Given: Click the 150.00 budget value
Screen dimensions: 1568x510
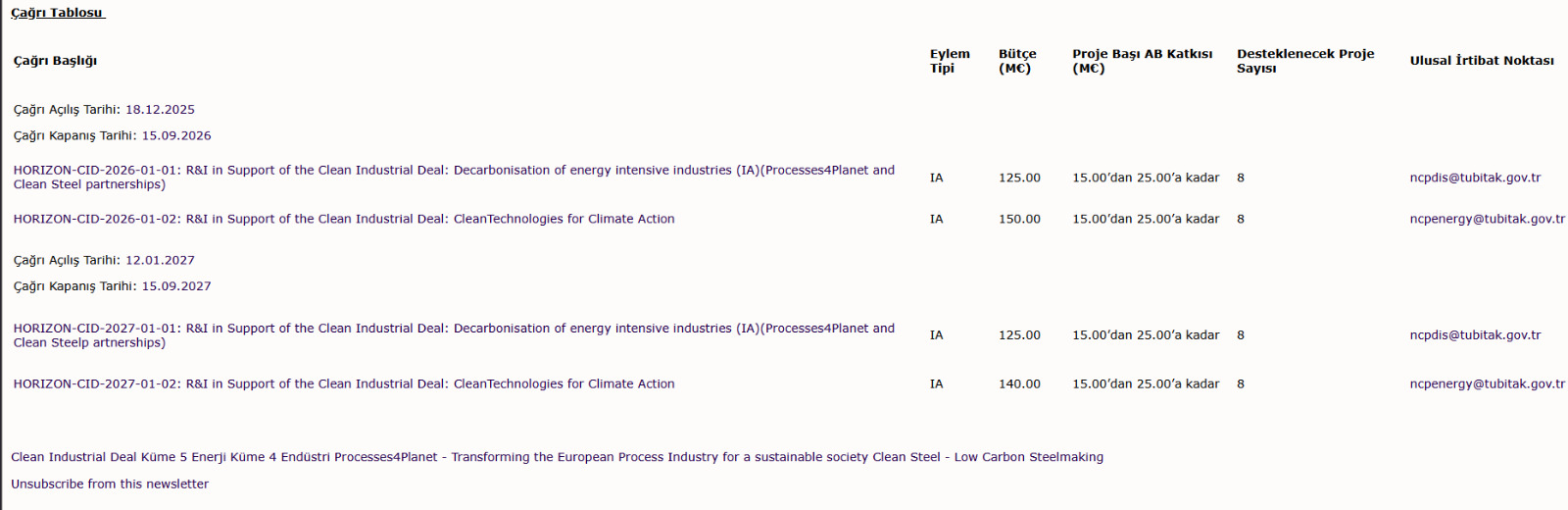Looking at the screenshot, I should pos(1019,220).
